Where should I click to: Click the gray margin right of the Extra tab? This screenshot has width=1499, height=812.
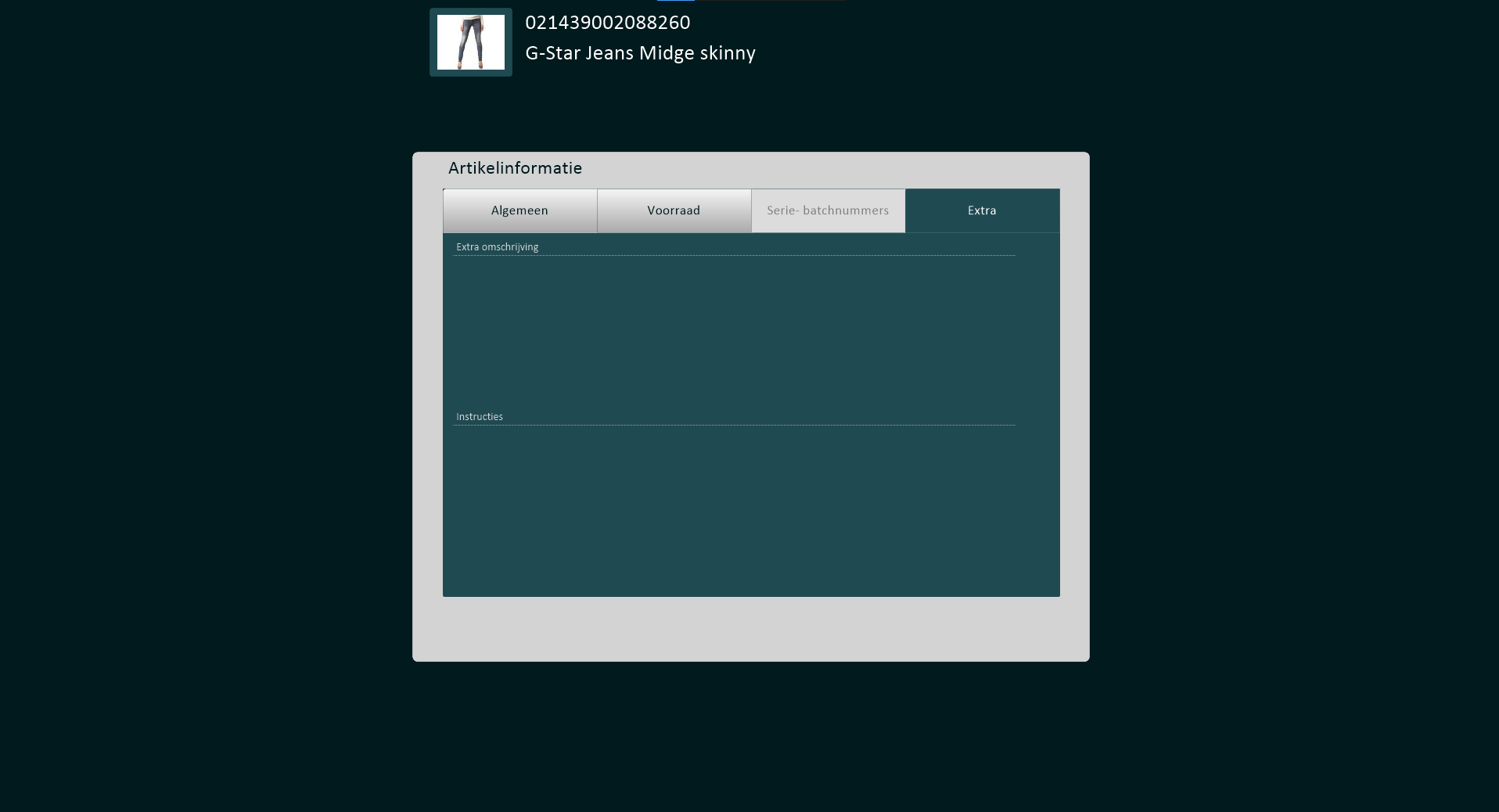tap(1074, 210)
